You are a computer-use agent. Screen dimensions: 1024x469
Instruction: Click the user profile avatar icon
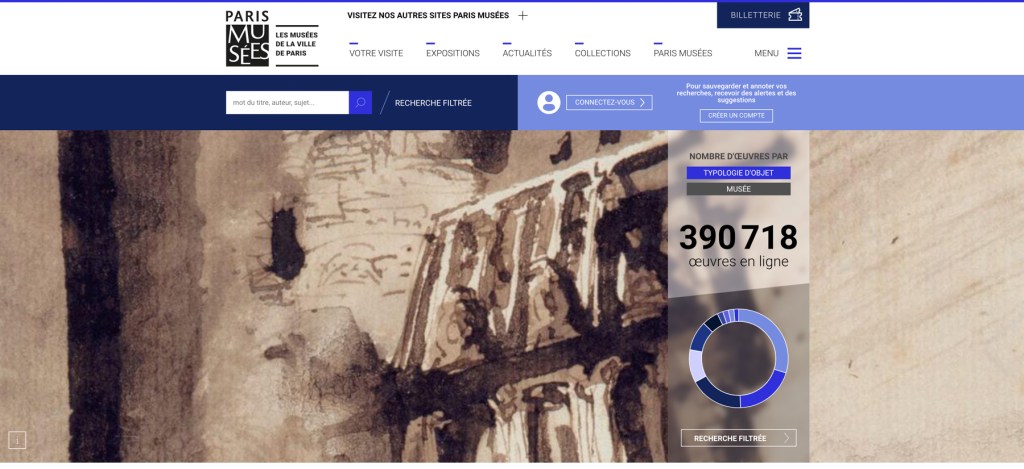548,102
